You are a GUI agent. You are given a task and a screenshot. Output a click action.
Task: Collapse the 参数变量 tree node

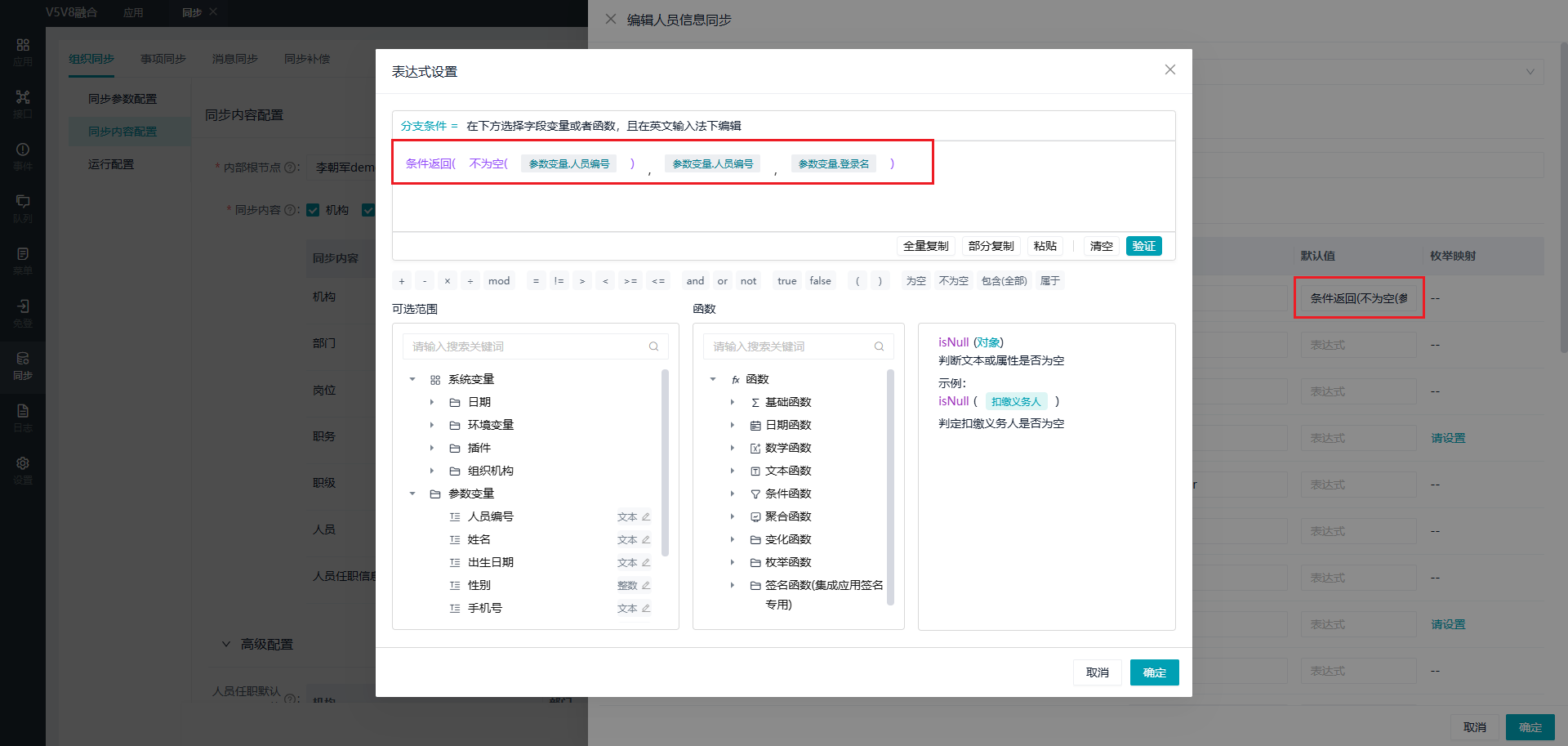click(x=412, y=494)
